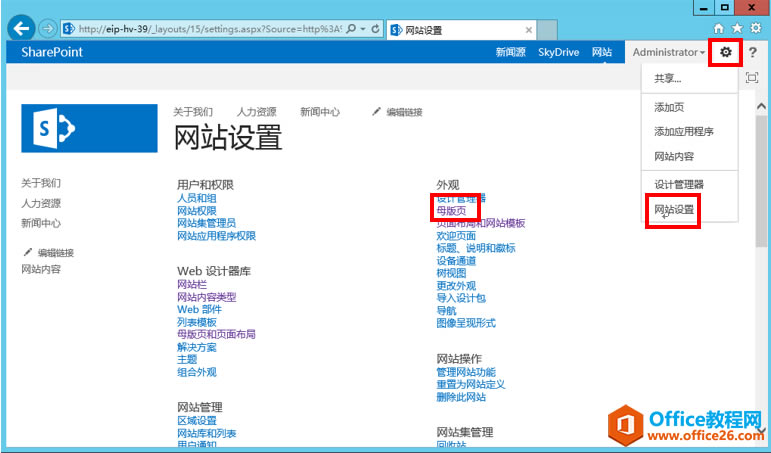This screenshot has height=453, width=771.
Task: Open the 网站内容类型 link
Action: point(207,297)
